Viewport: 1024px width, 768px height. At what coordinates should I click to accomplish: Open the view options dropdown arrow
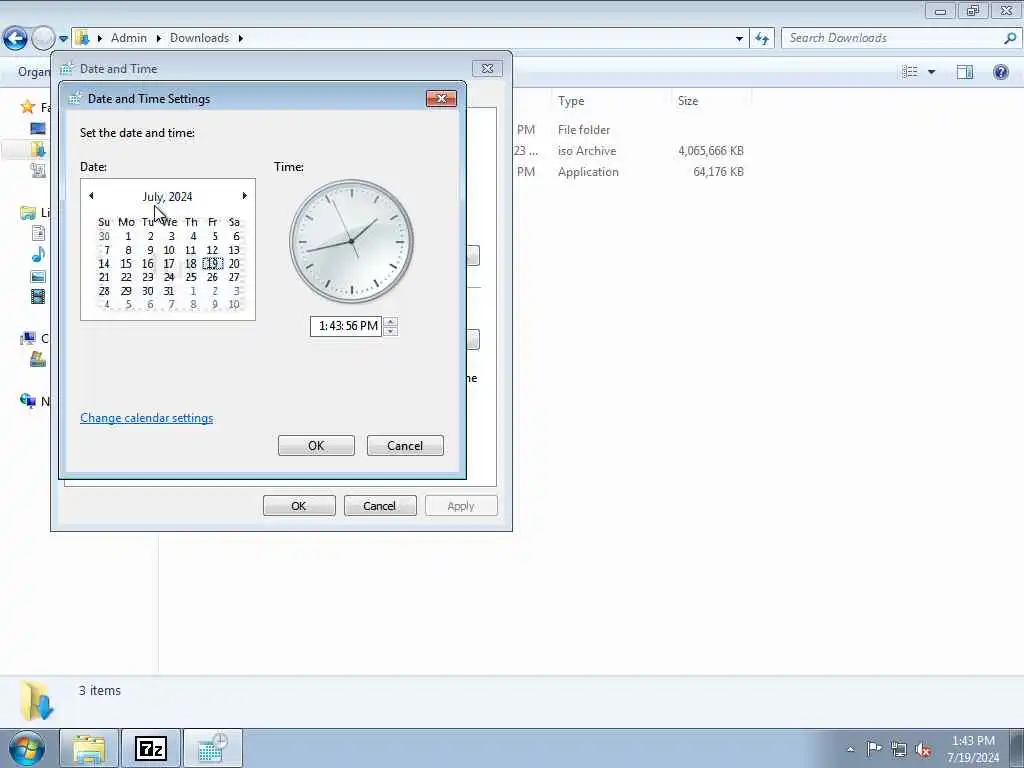coord(931,72)
